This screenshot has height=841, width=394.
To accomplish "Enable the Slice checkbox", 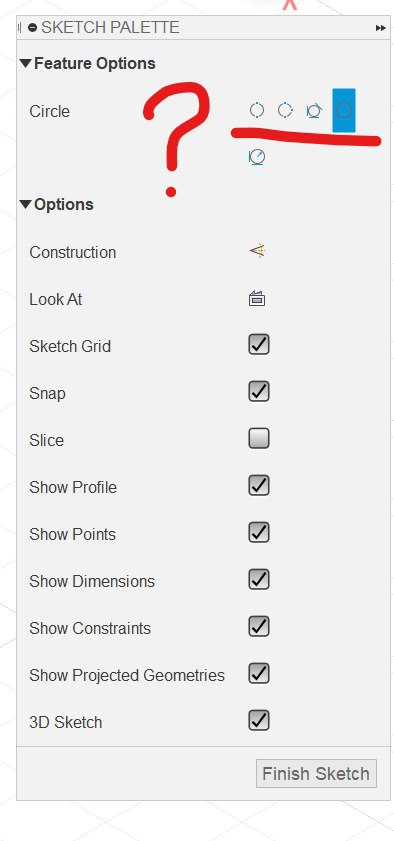I will tap(259, 438).
